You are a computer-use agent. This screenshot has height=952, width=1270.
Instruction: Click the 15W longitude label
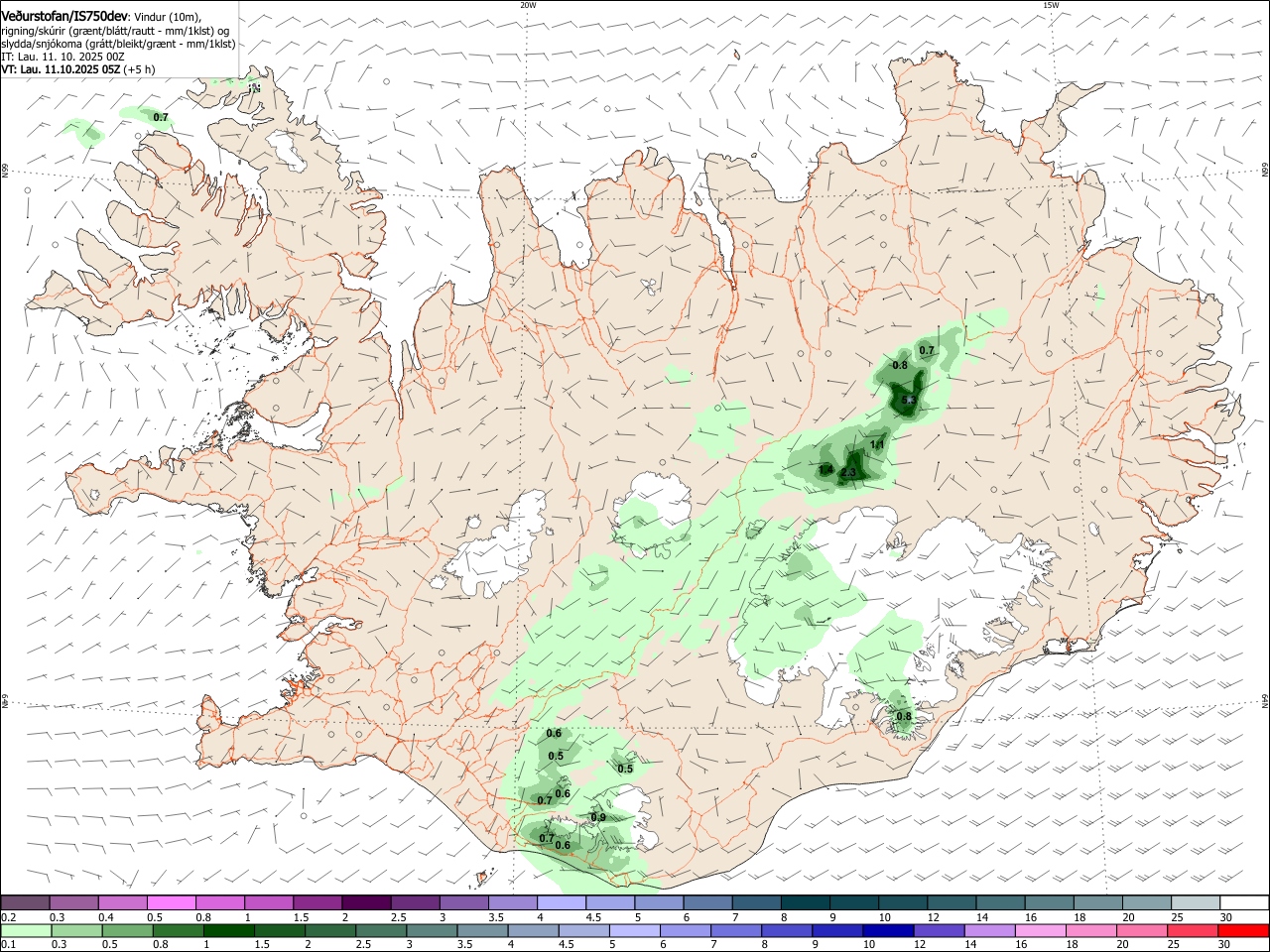coord(1051,5)
